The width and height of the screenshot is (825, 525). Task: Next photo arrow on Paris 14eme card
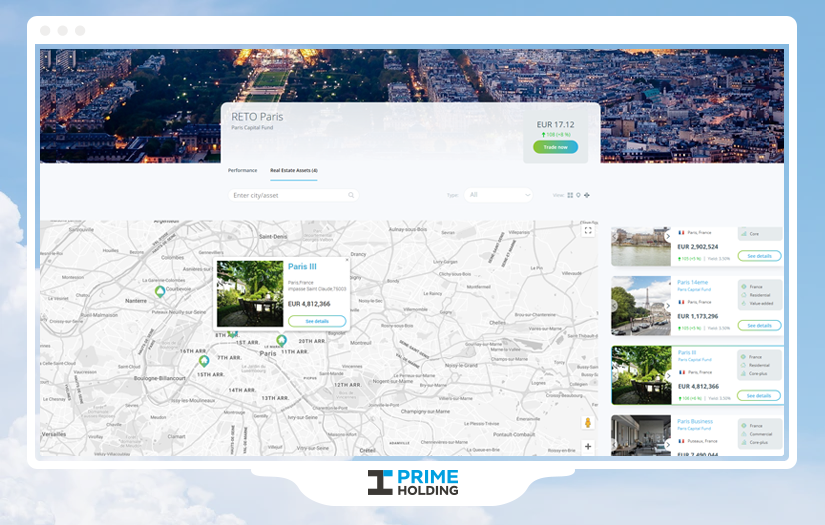pos(668,306)
